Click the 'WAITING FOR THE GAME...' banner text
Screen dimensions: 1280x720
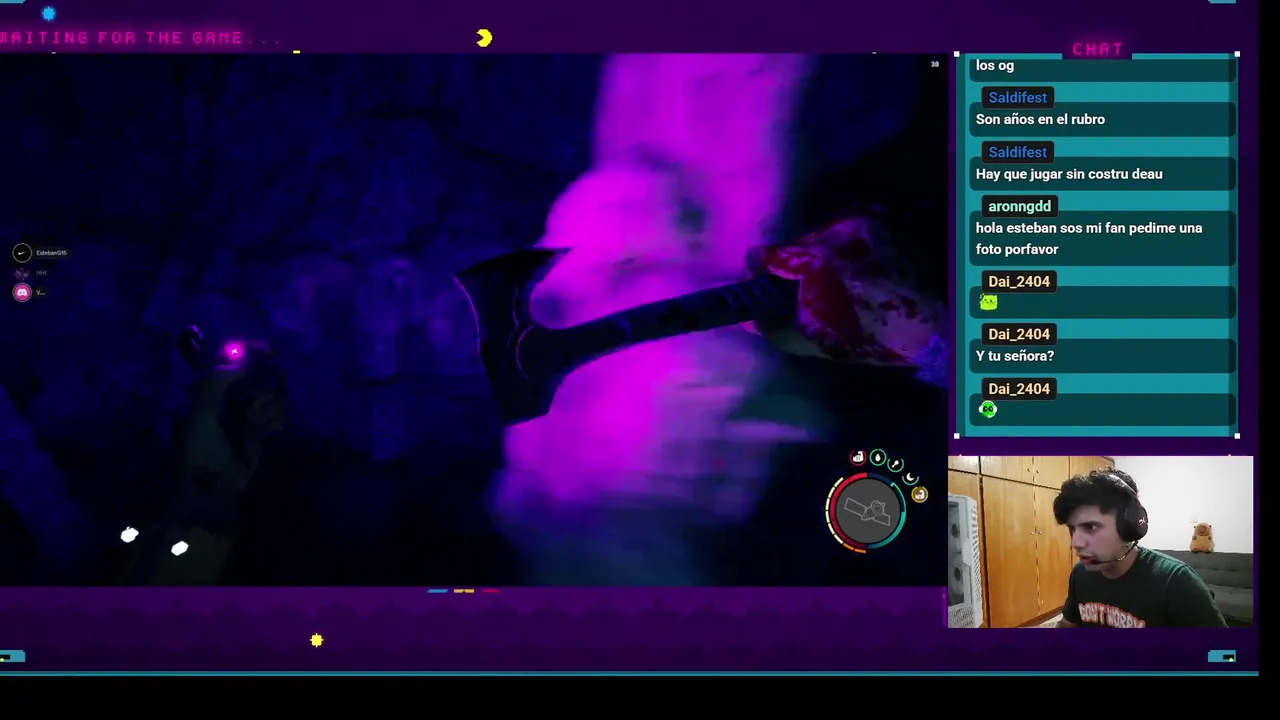tap(141, 38)
